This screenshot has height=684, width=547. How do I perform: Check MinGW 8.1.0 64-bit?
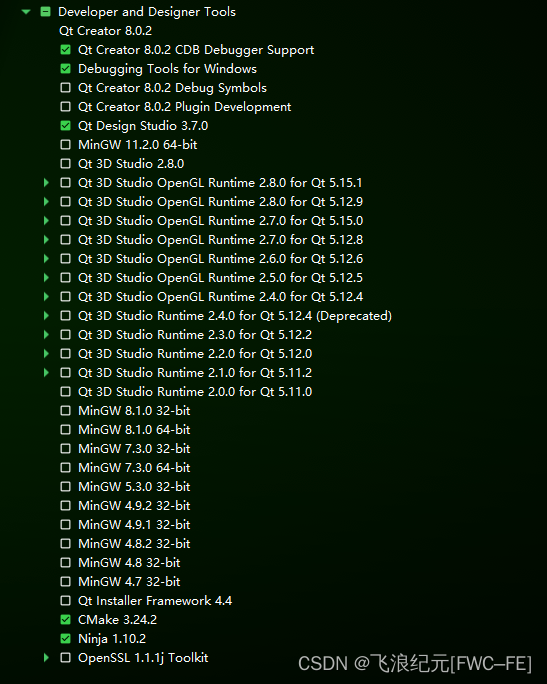[x=65, y=430]
